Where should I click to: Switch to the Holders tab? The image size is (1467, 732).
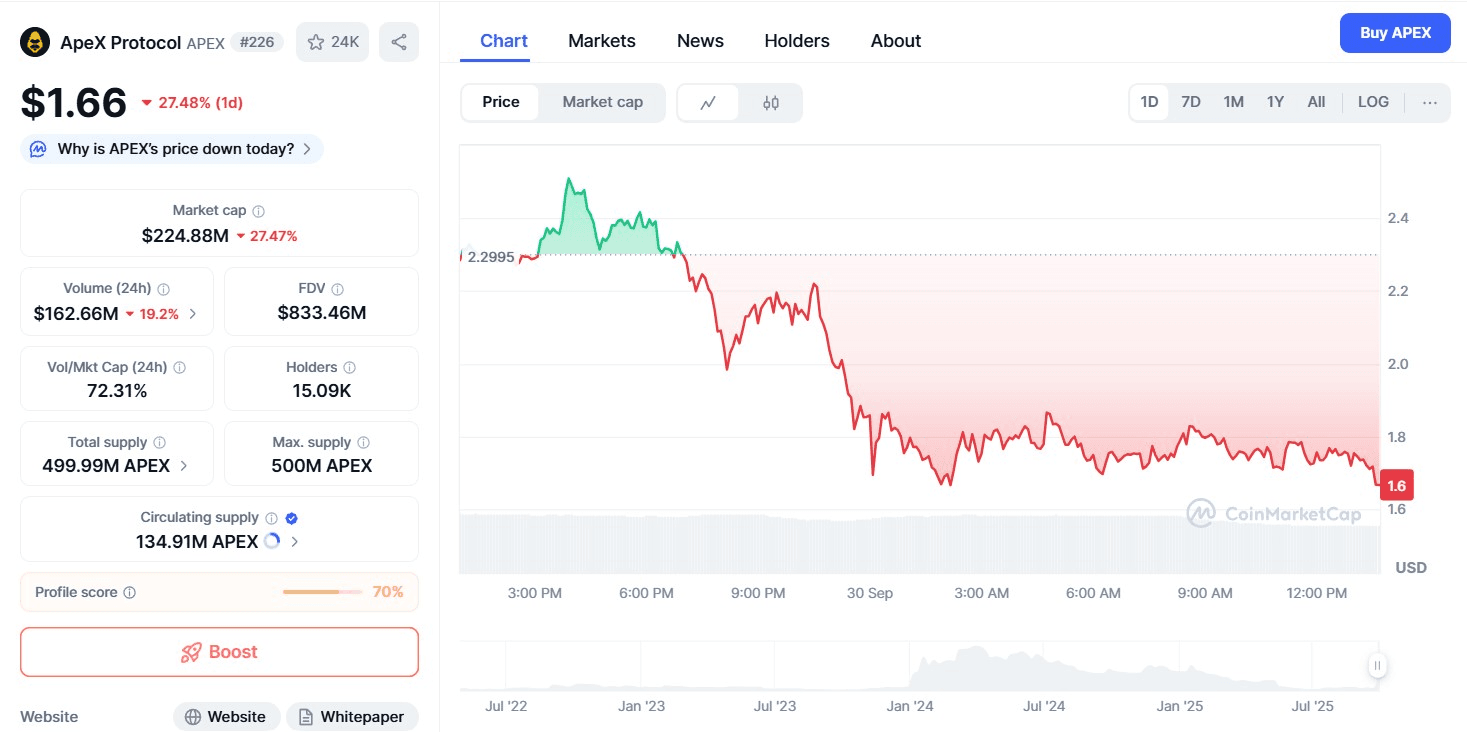pyautogui.click(x=796, y=41)
